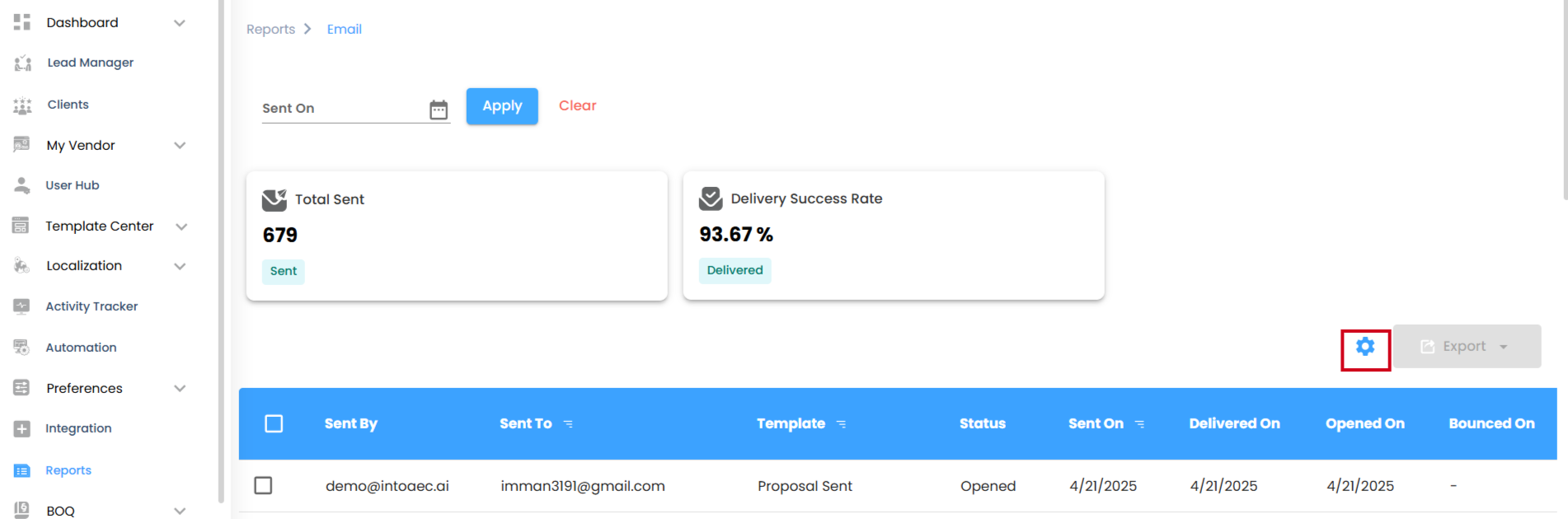Expand the My Vendor submenu
The height and width of the screenshot is (519, 1568).
(x=180, y=146)
